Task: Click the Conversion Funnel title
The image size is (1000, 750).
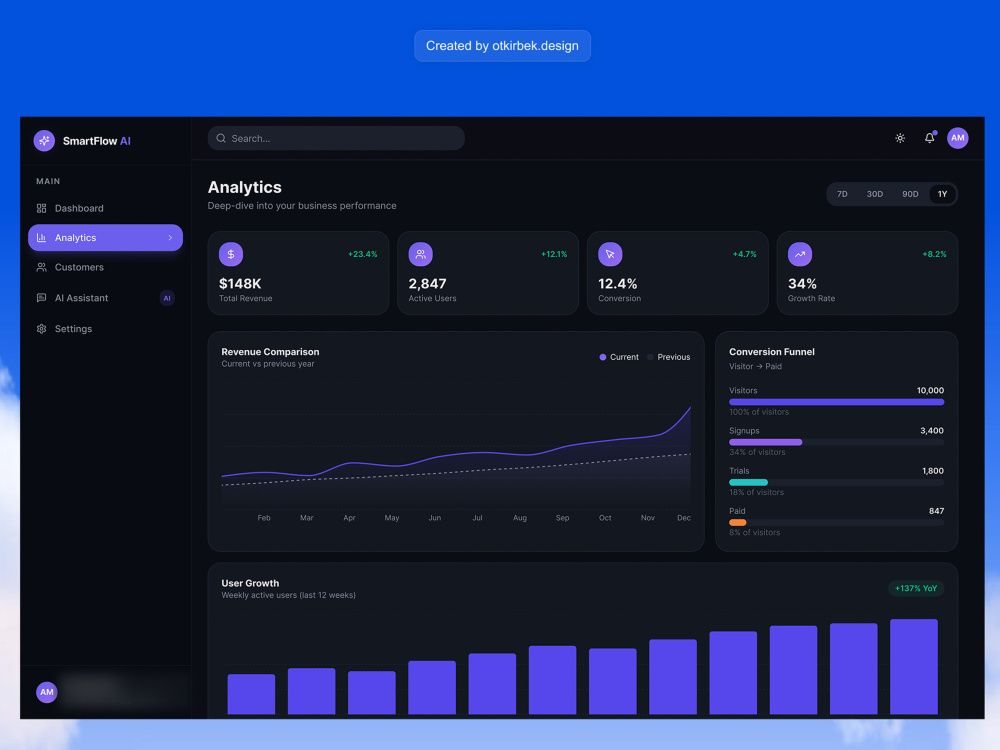Action: (x=772, y=352)
